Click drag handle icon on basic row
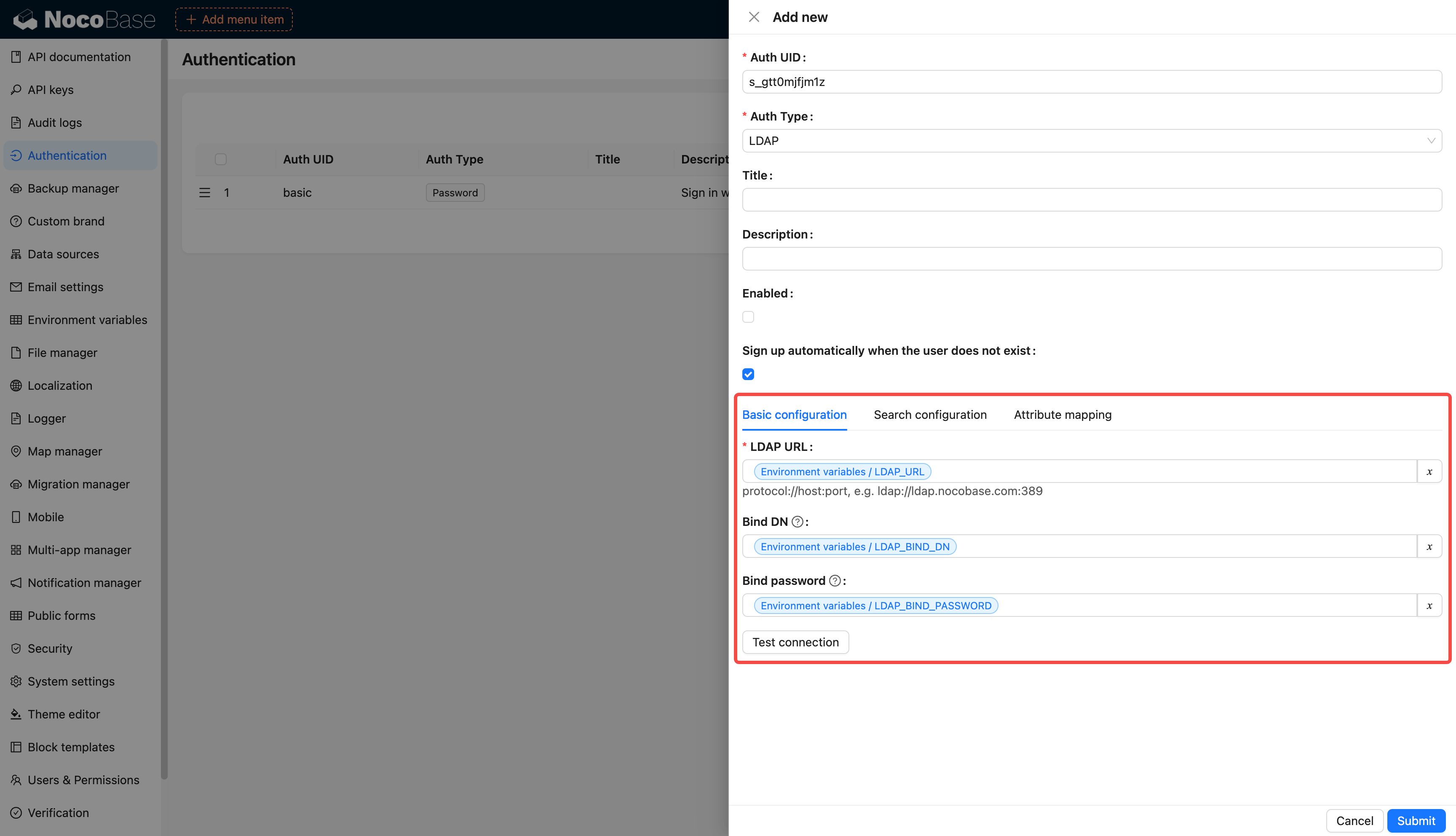Image resolution: width=1456 pixels, height=836 pixels. [x=204, y=193]
